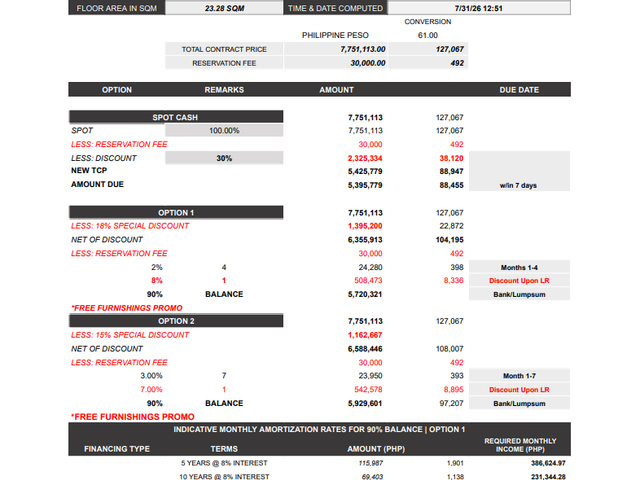Click the Total Contract Price label
The image size is (640, 480).
pyautogui.click(x=224, y=49)
